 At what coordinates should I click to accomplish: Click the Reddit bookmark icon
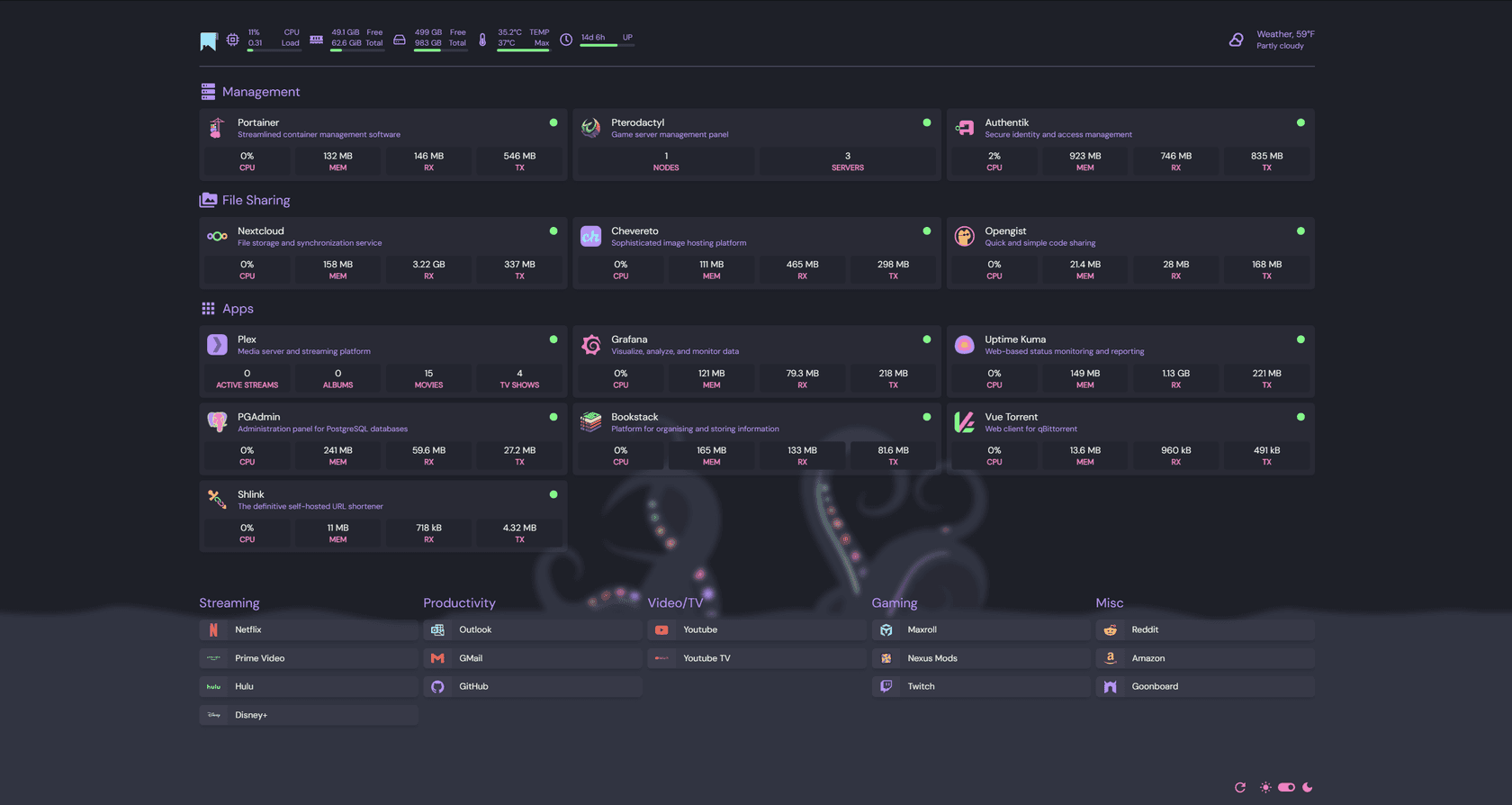[1111, 630]
